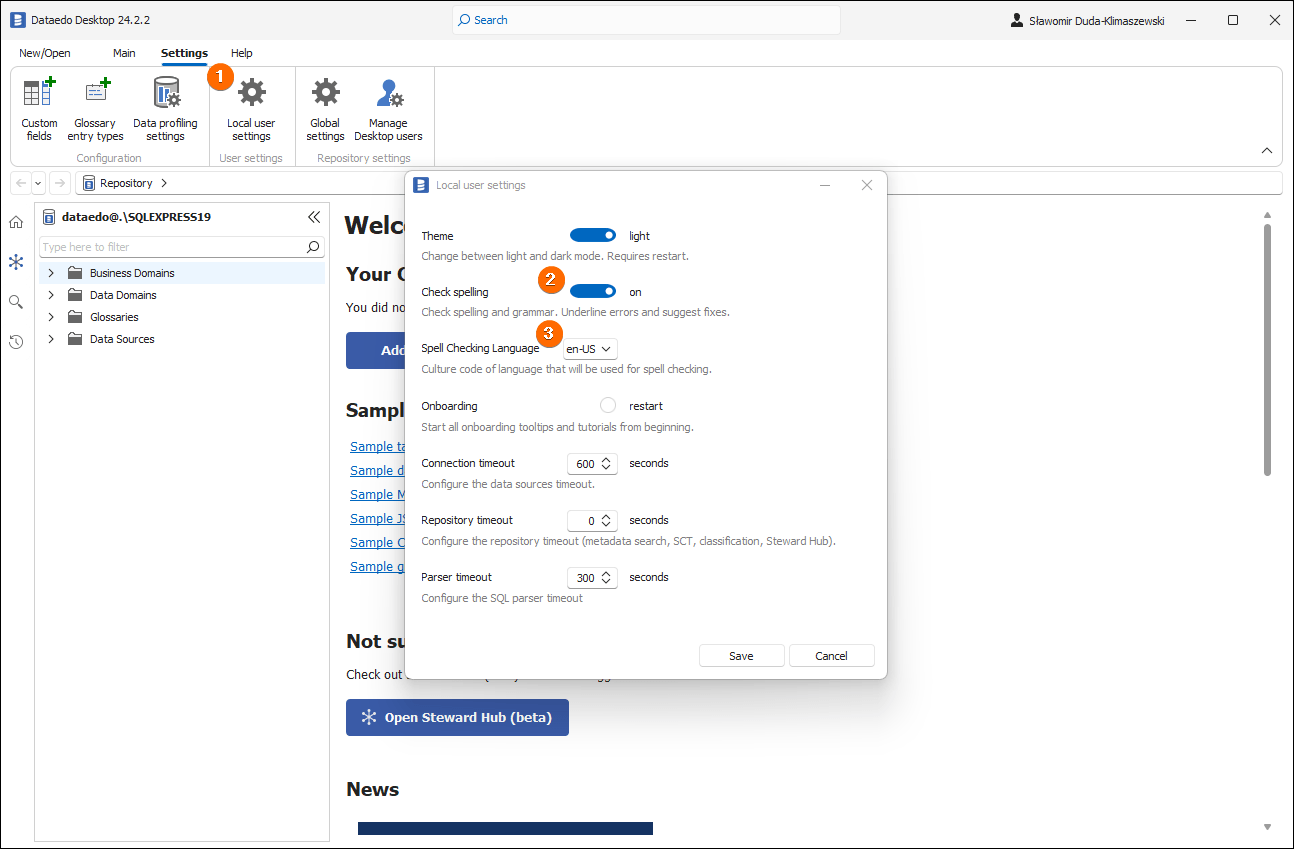
Task: Click the search icon in the left sidebar
Action: click(x=15, y=301)
